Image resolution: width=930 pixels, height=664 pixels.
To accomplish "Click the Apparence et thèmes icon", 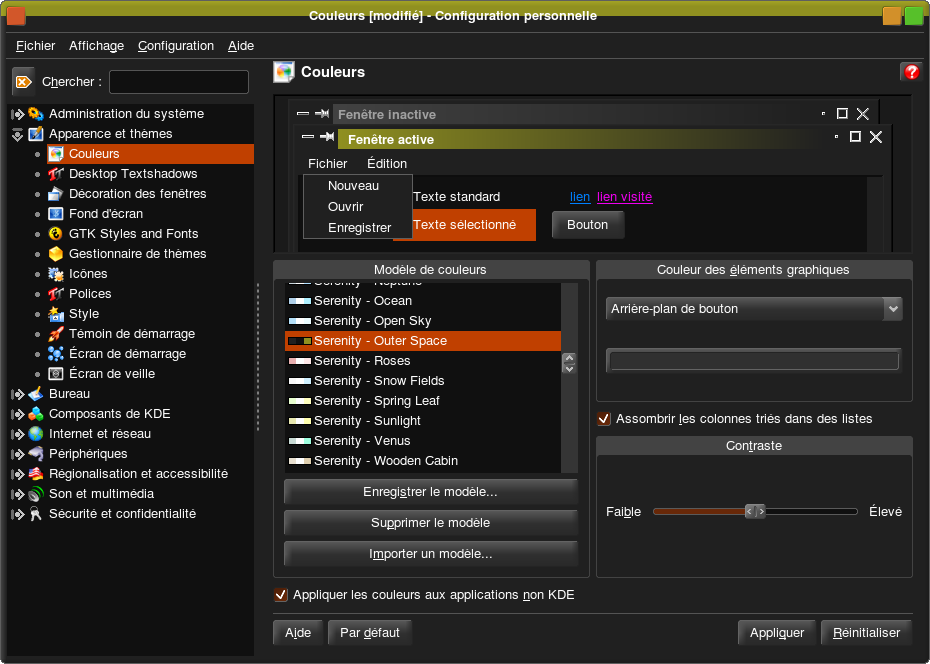I will 36,134.
